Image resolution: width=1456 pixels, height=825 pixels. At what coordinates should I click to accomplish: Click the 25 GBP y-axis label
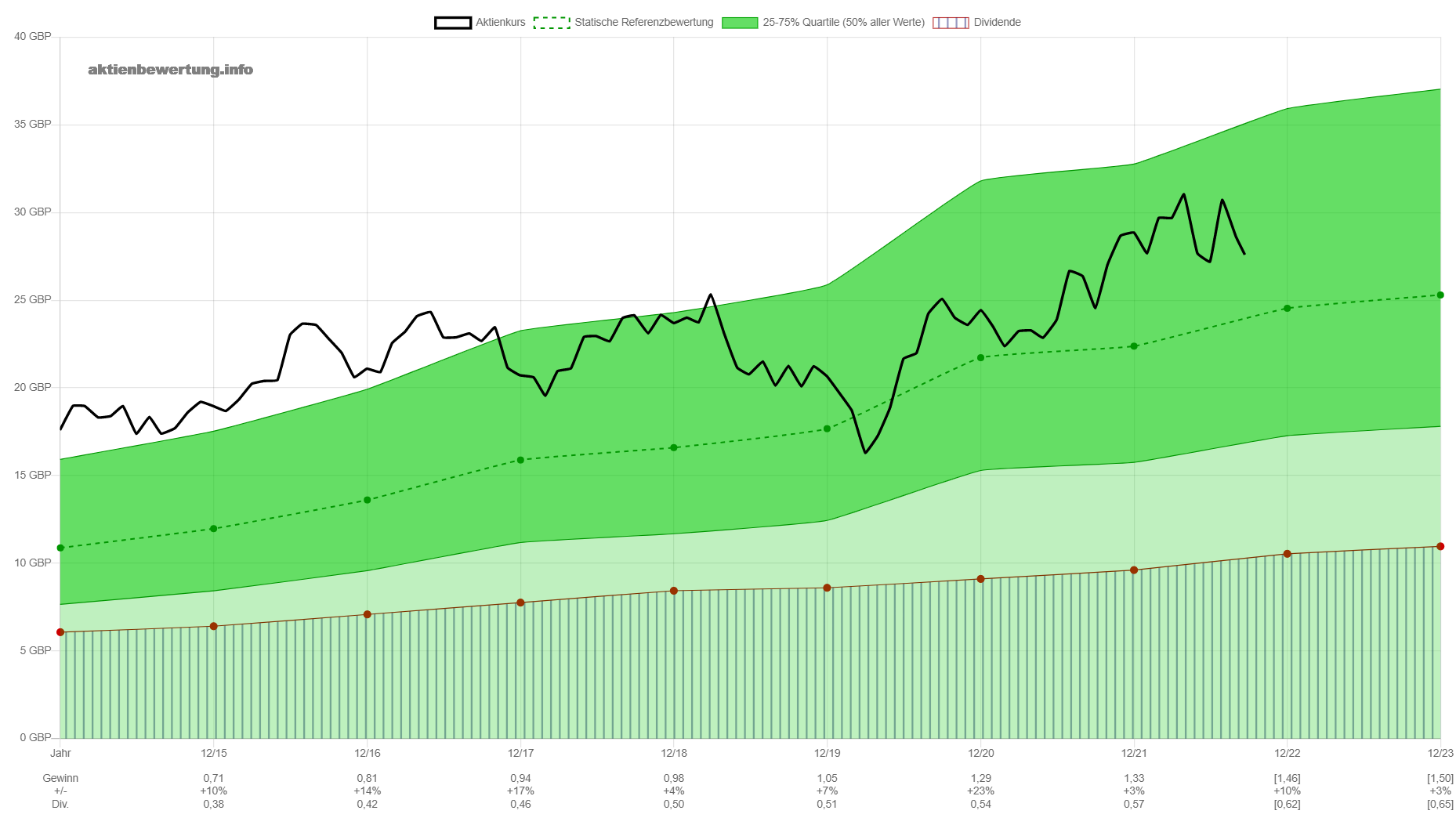(x=33, y=300)
